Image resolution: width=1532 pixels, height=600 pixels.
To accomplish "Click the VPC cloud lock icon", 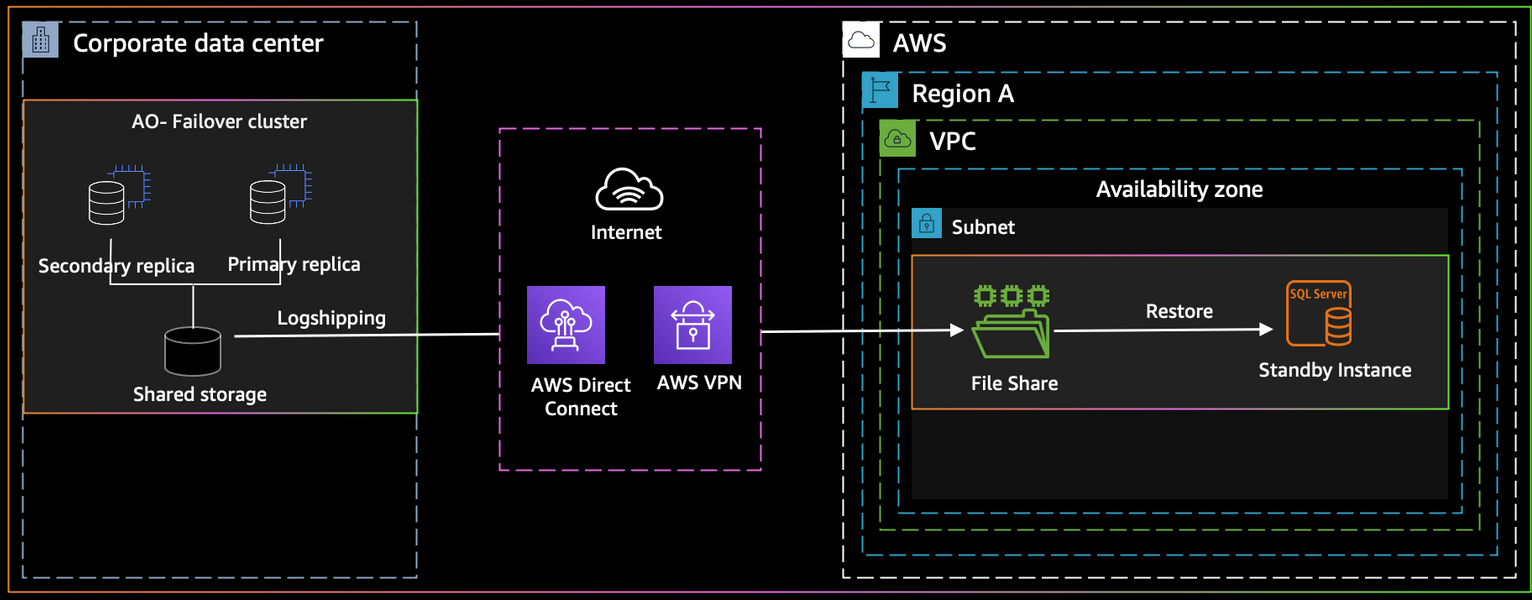I will [898, 139].
